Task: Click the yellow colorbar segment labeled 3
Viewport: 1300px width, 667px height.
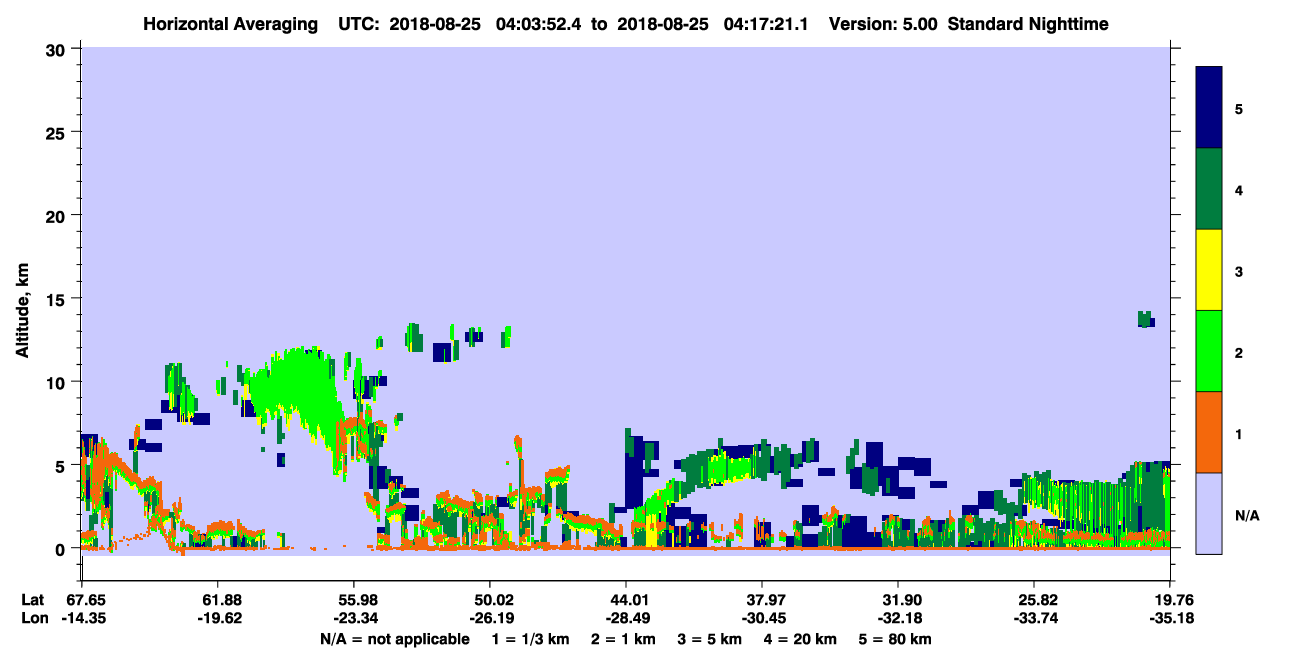Action: [1209, 270]
